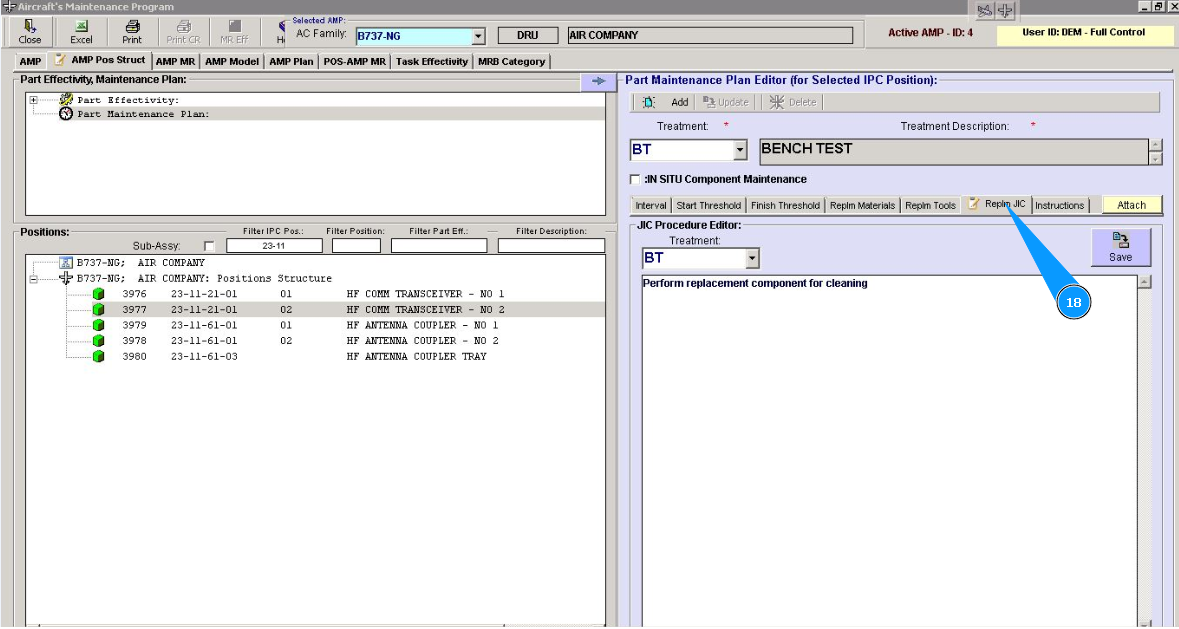The image size is (1179, 629).
Task: Open the JIC Procedure Editor Treatment dropdown
Action: [x=752, y=259]
